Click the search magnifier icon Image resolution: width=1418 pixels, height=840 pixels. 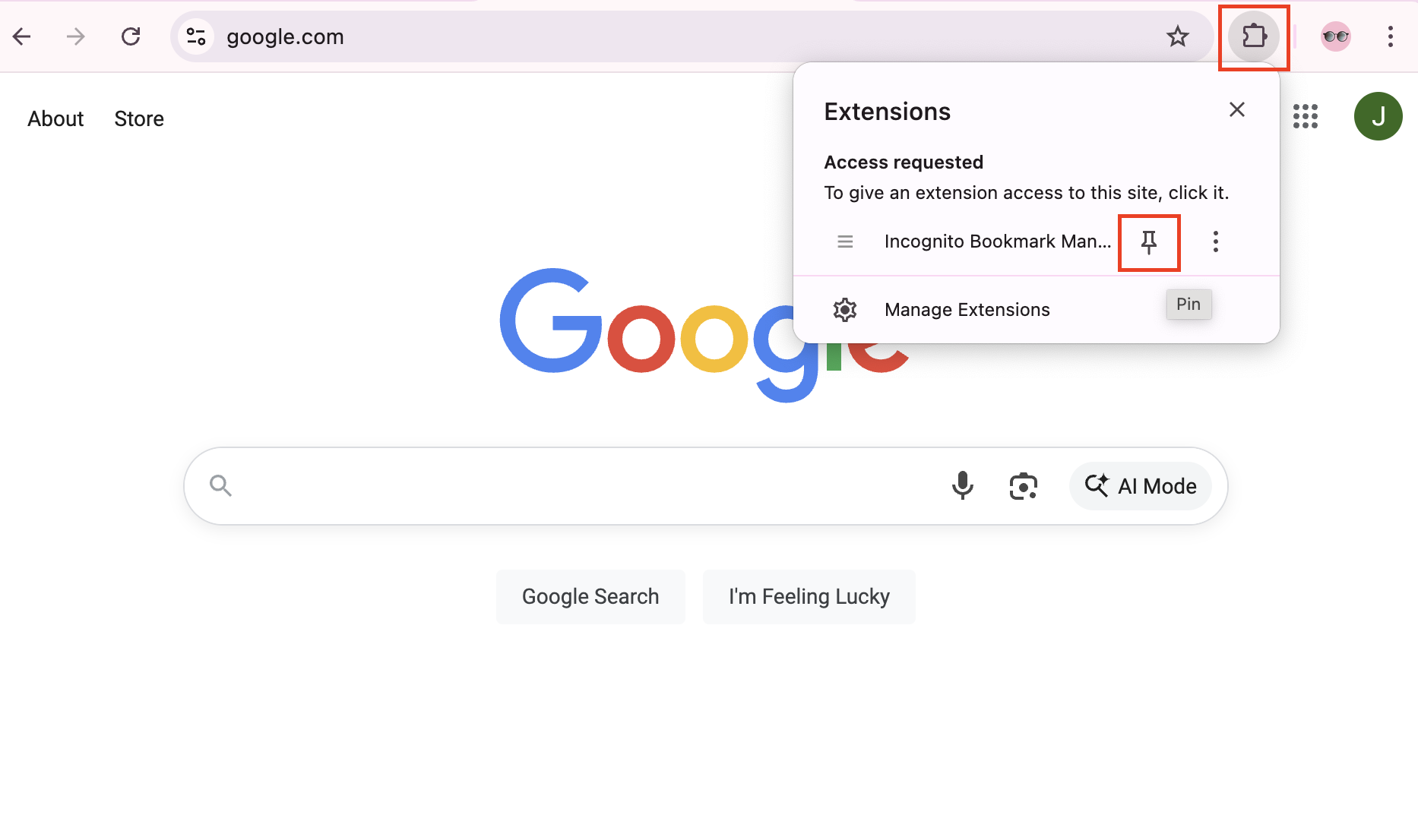tap(220, 485)
